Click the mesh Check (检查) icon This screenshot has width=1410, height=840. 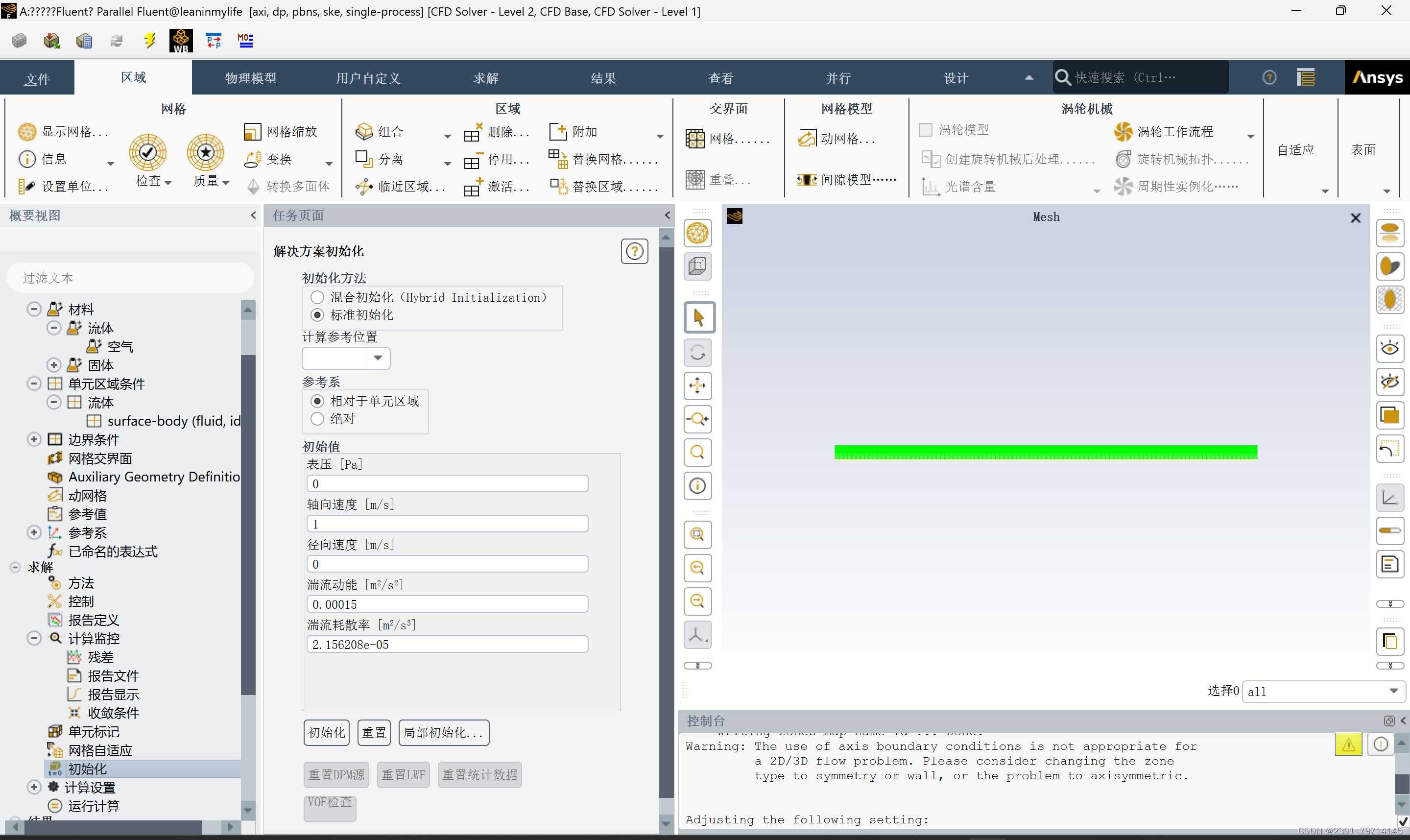148,152
